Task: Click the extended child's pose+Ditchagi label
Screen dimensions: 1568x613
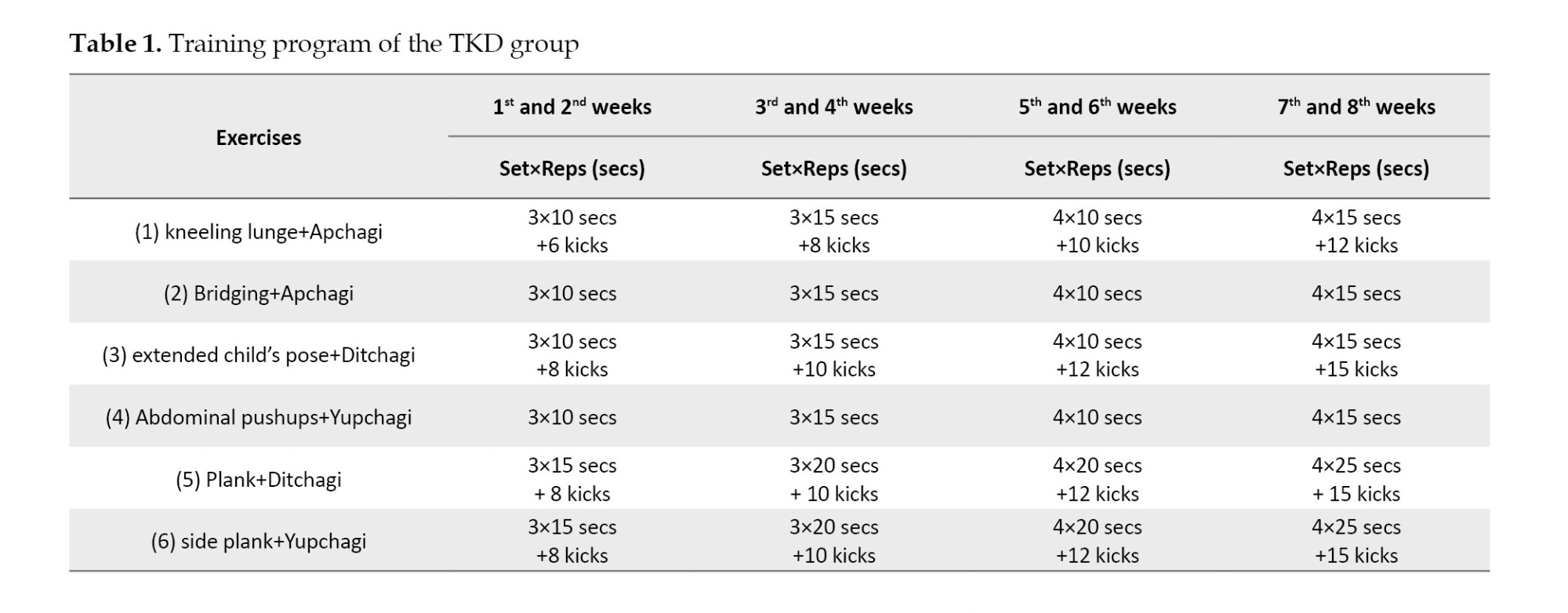Action: [258, 355]
